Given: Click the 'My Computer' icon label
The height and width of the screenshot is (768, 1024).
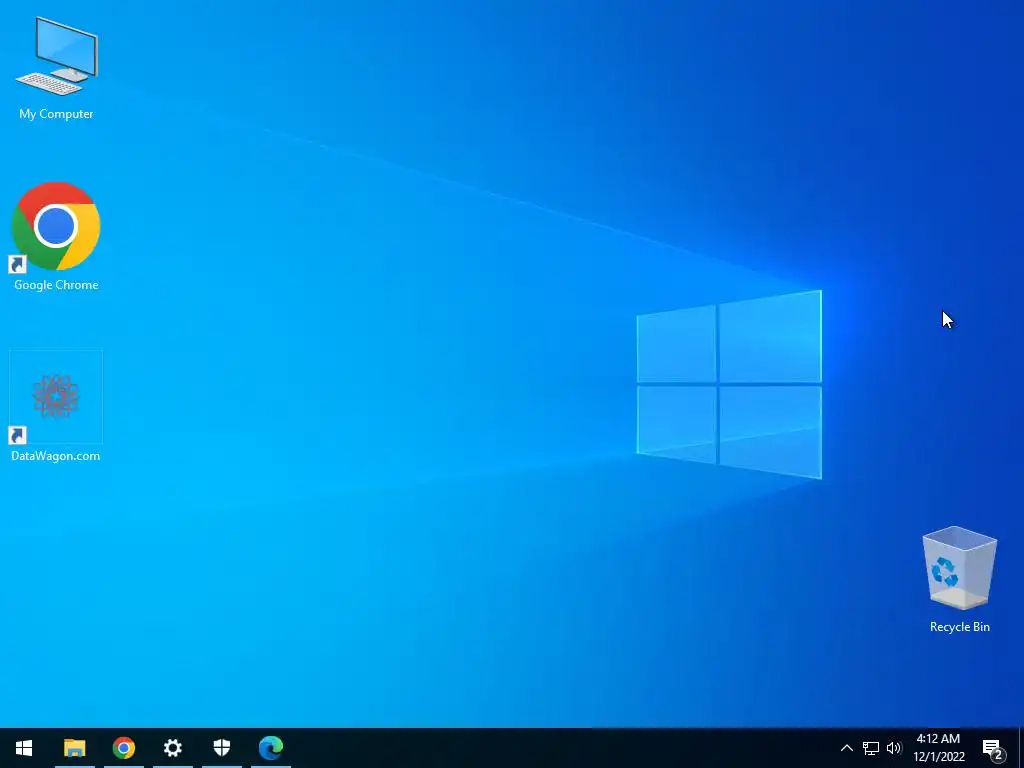Looking at the screenshot, I should point(56,114).
